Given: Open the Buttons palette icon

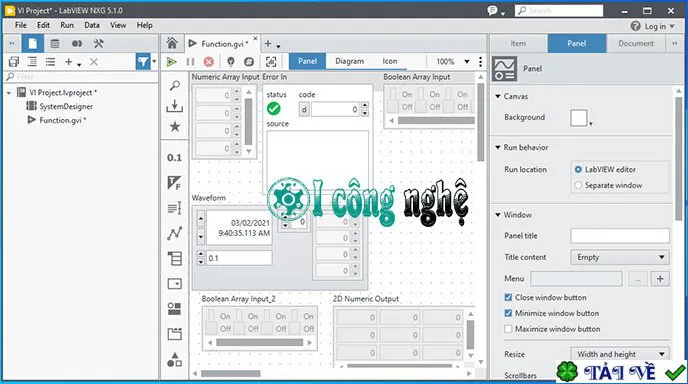Looking at the screenshot, I should click(174, 309).
